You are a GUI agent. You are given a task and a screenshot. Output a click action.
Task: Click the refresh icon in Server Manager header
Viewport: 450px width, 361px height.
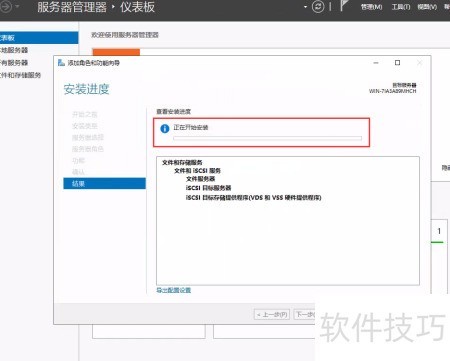point(318,7)
